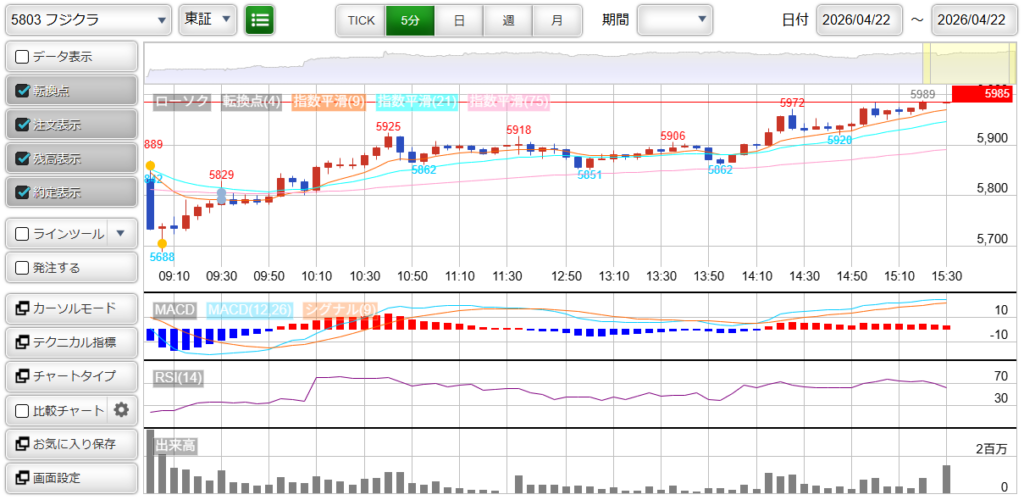This screenshot has height=500, width=1024.
Task: Select the 週 weekly chart tab
Action: point(508,19)
